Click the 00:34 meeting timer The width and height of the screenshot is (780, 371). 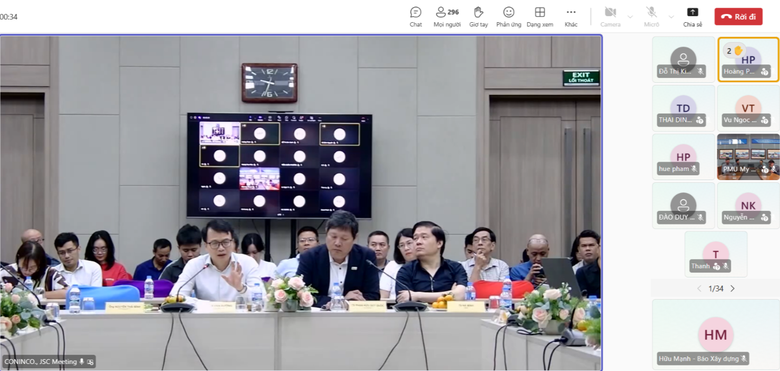9,17
